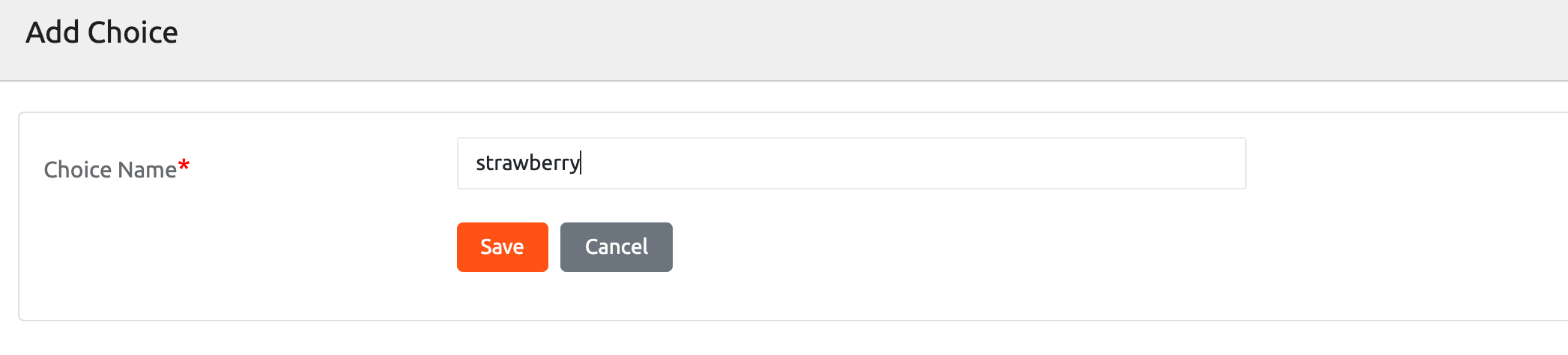Click the 'strawberry' text in the field

point(527,163)
